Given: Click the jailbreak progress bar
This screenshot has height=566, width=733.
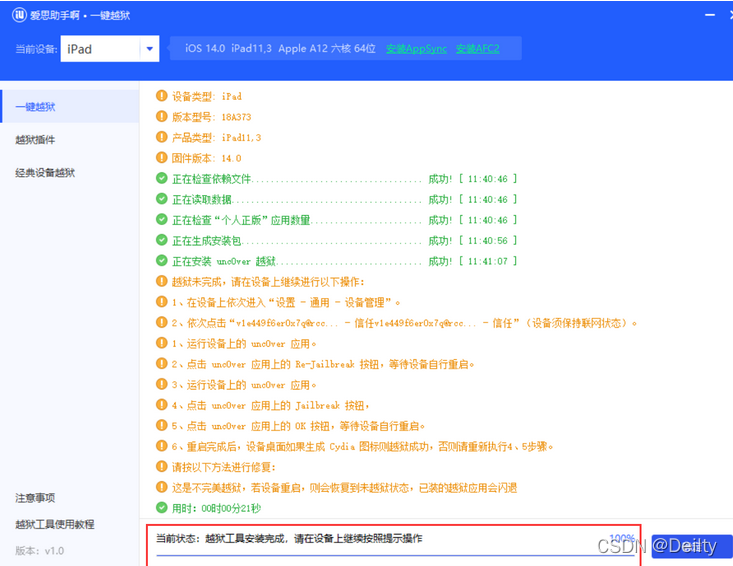Looking at the screenshot, I should [395, 555].
